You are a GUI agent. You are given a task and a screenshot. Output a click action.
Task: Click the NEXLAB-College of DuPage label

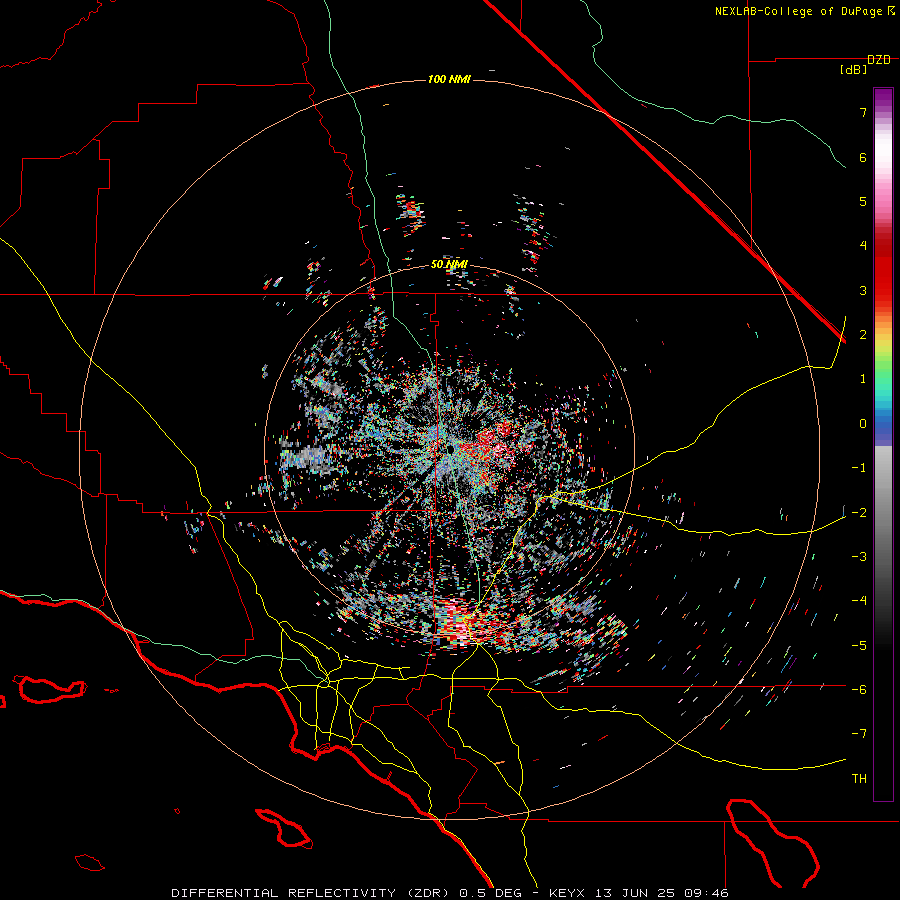pyautogui.click(x=805, y=11)
